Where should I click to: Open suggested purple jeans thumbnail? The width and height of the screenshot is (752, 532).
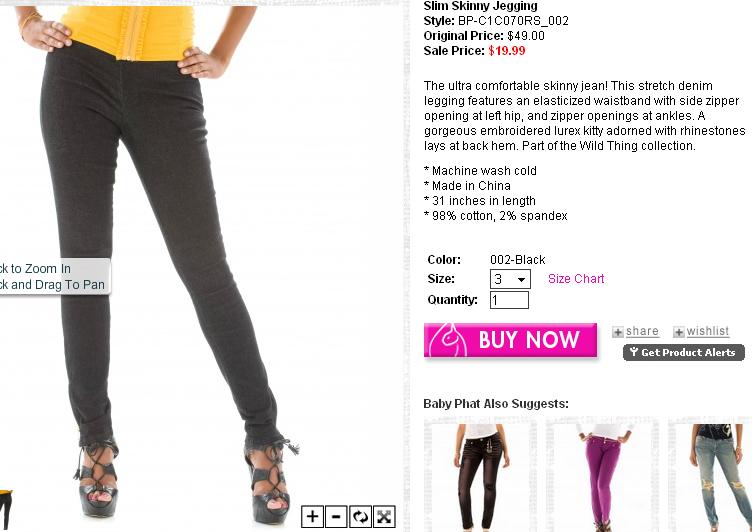click(x=603, y=477)
